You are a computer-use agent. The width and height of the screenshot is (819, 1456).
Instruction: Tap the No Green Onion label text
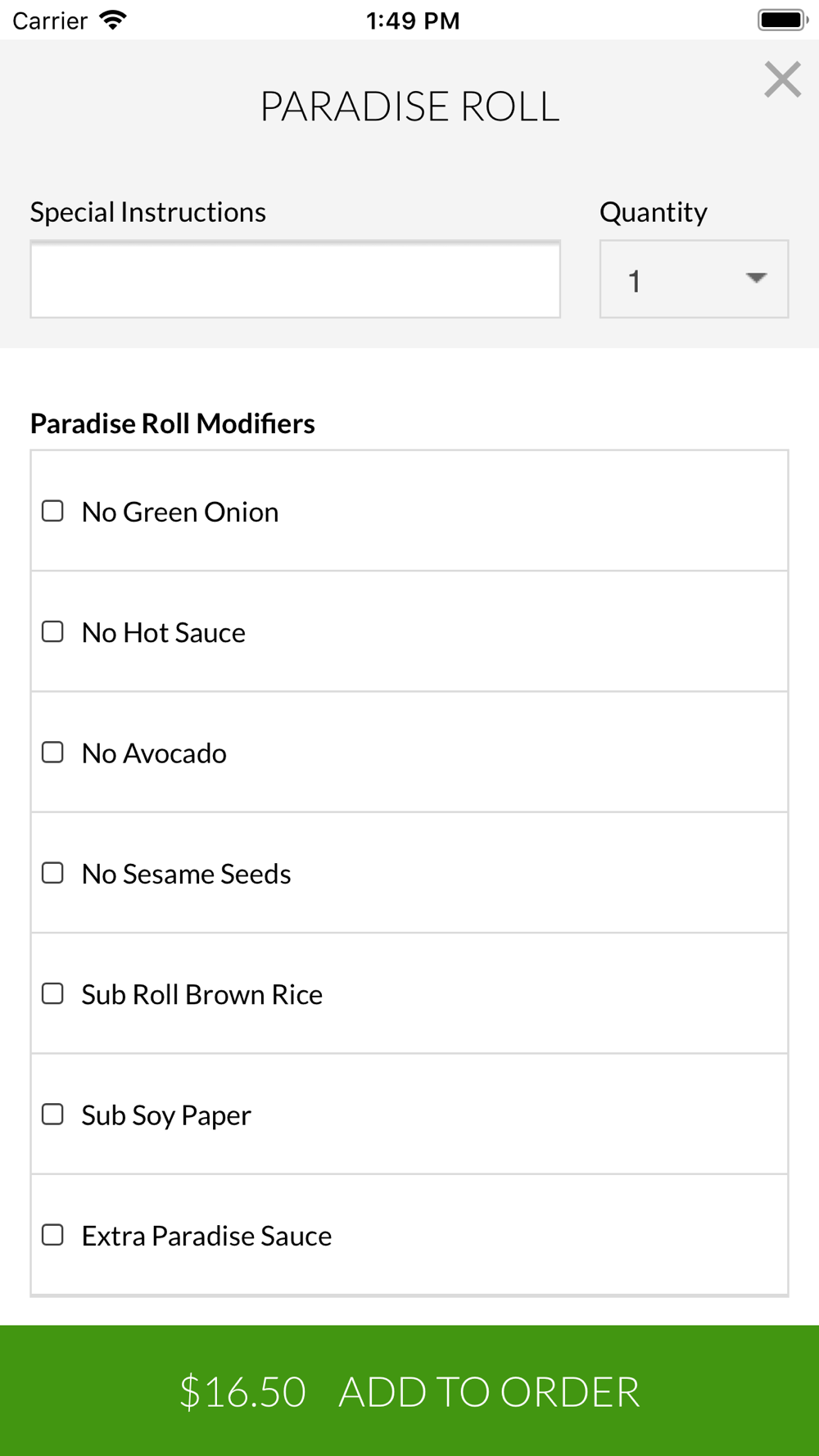[x=180, y=512]
